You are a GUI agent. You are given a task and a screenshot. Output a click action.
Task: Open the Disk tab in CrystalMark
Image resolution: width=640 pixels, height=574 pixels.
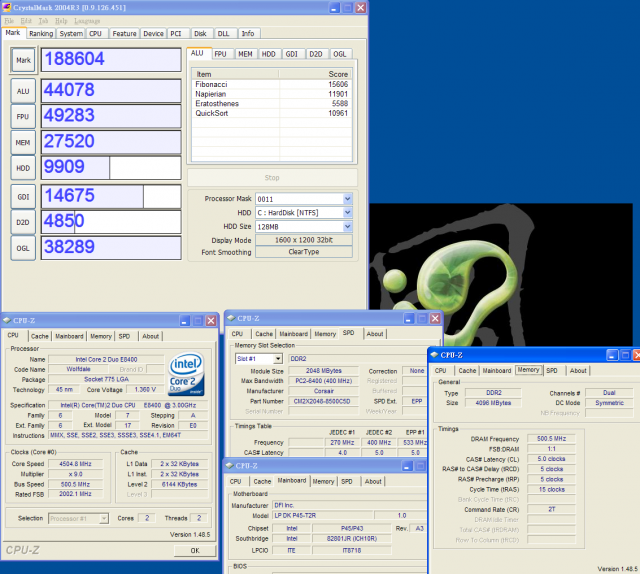pos(200,33)
